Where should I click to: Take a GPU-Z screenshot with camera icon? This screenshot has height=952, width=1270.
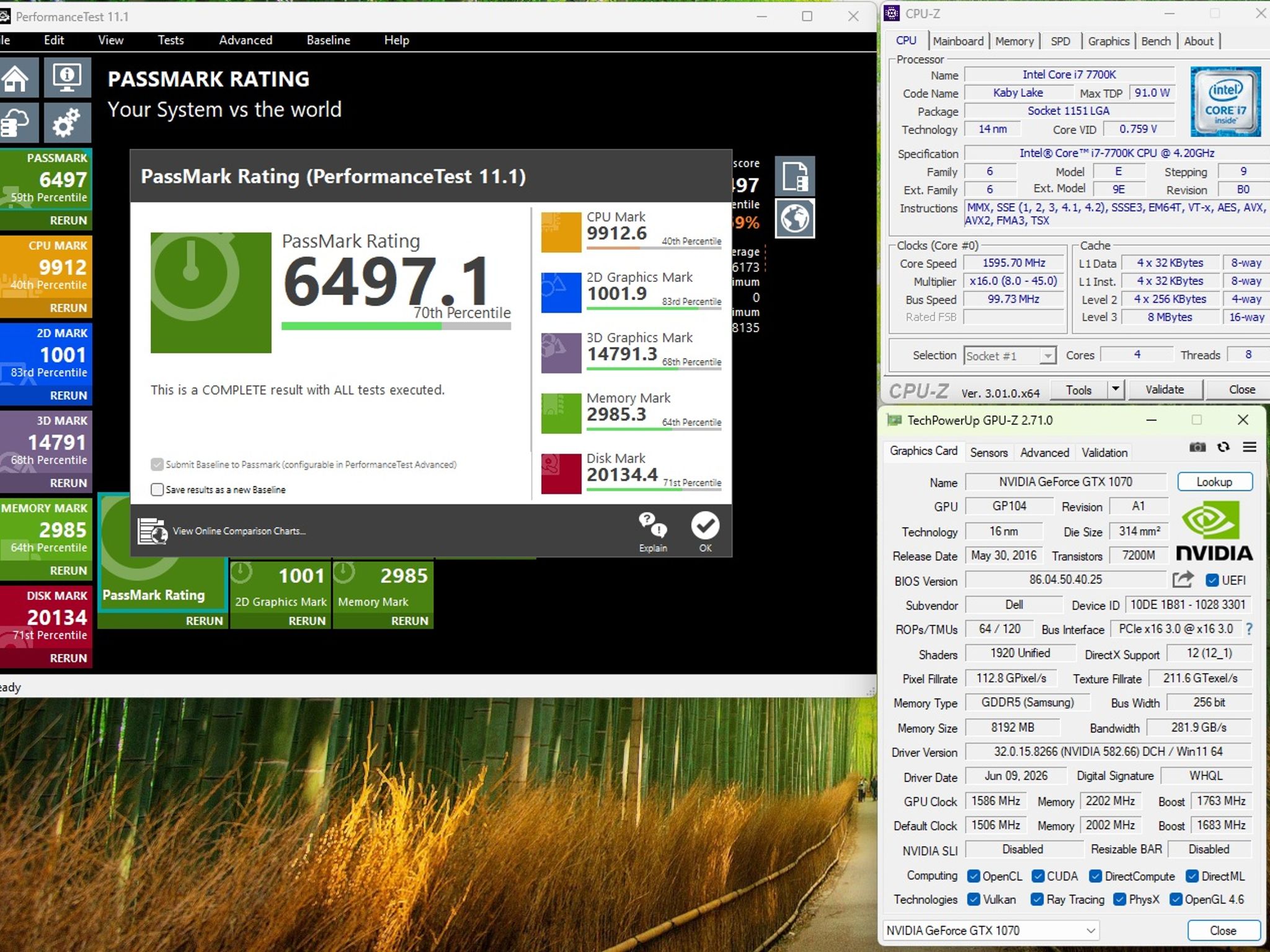point(1197,447)
